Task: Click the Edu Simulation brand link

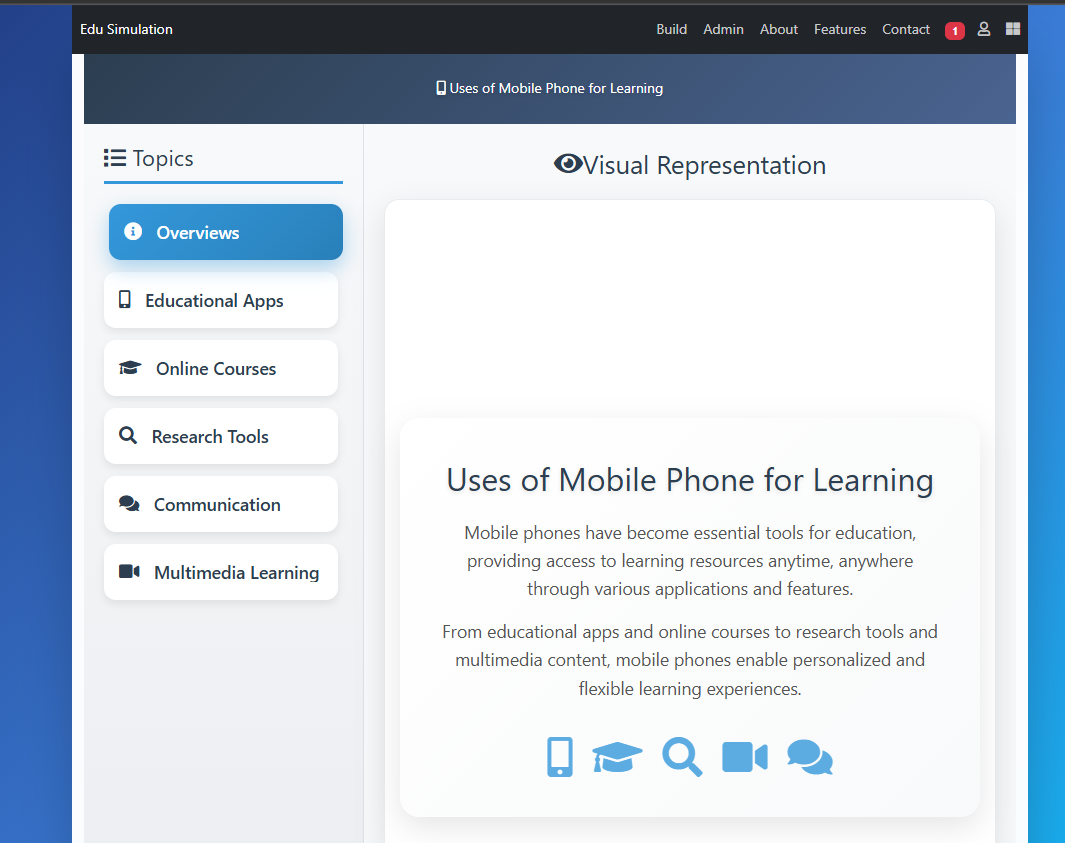Action: point(126,29)
